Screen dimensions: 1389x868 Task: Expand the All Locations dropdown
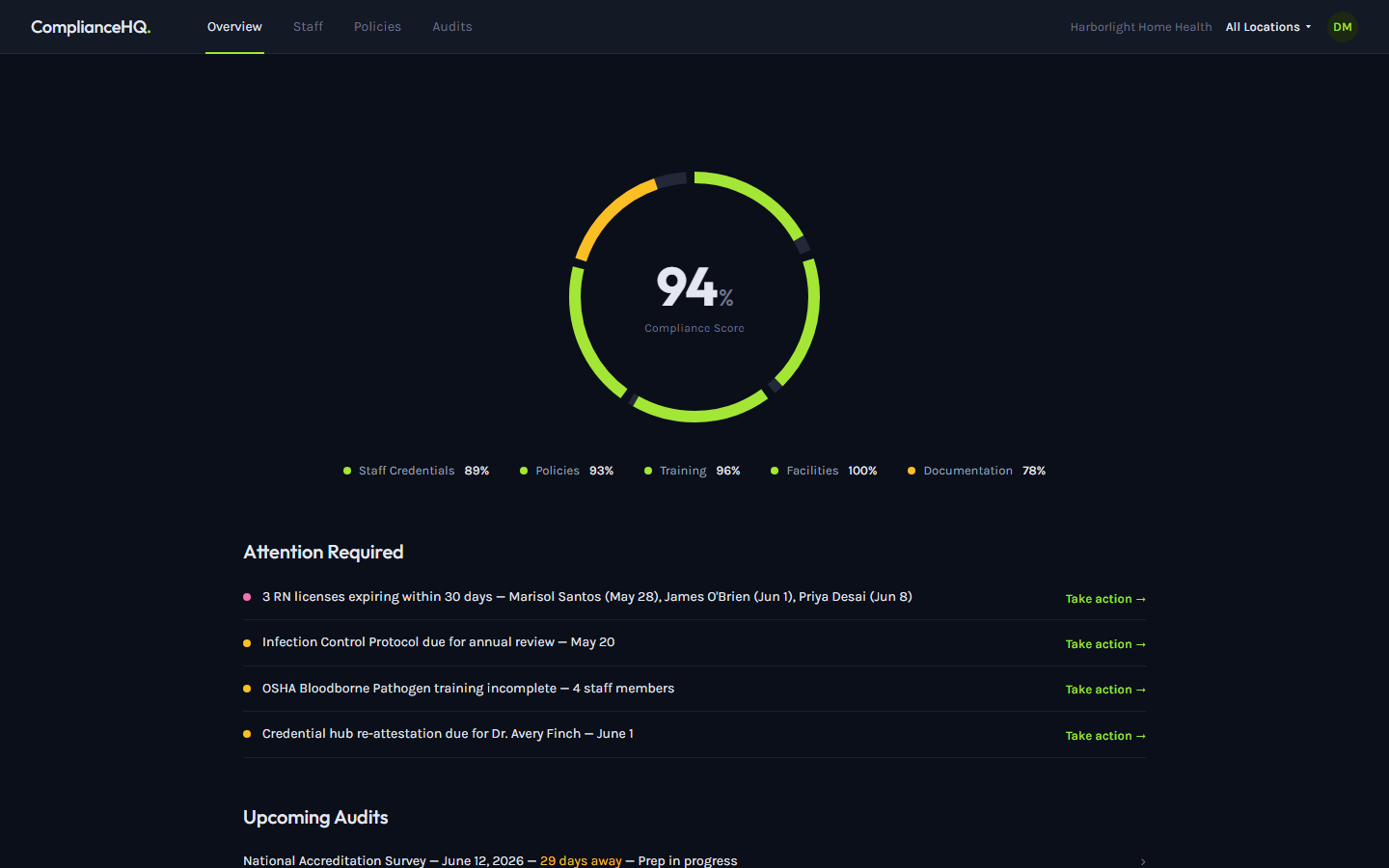point(1268,27)
